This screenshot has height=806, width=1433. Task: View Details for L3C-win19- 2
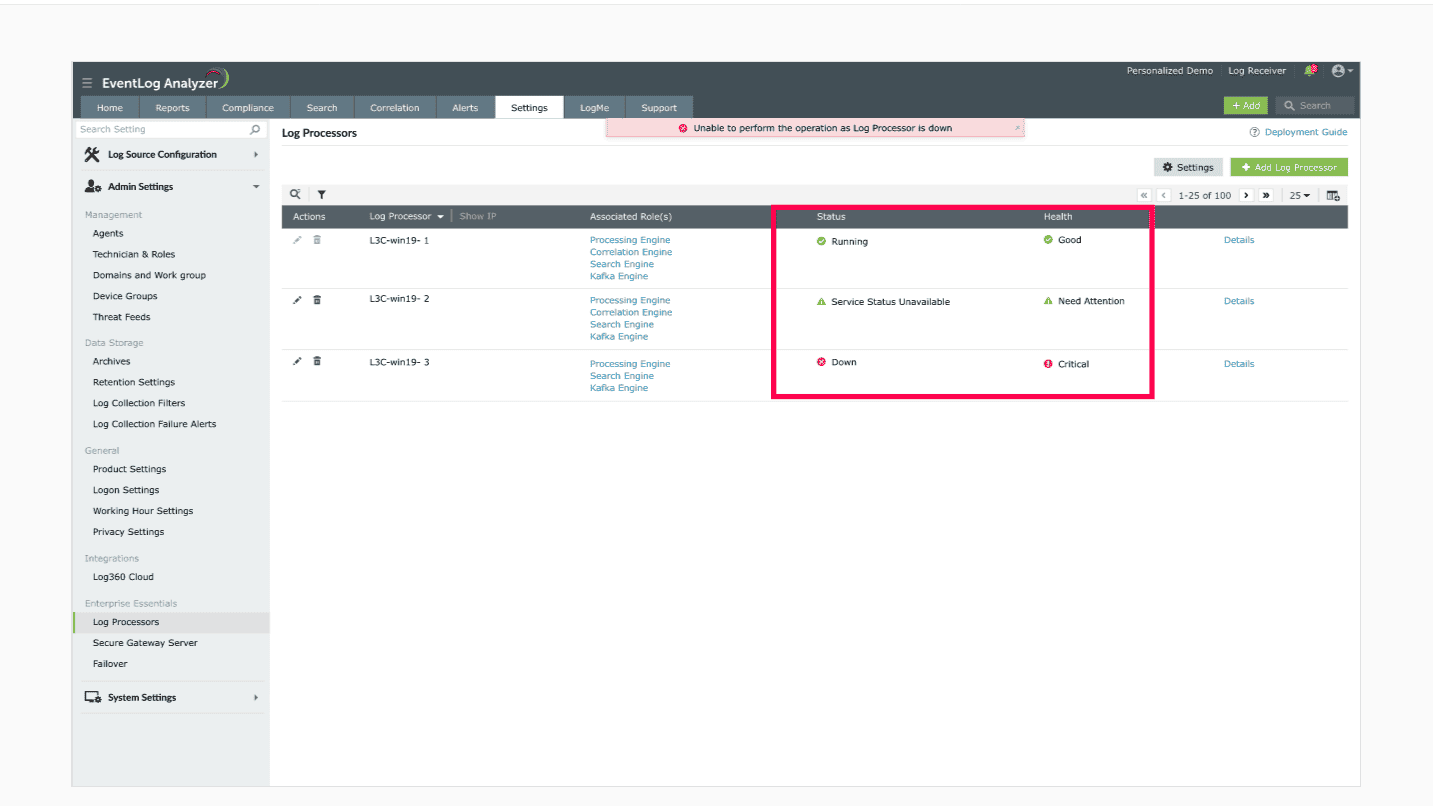1239,301
